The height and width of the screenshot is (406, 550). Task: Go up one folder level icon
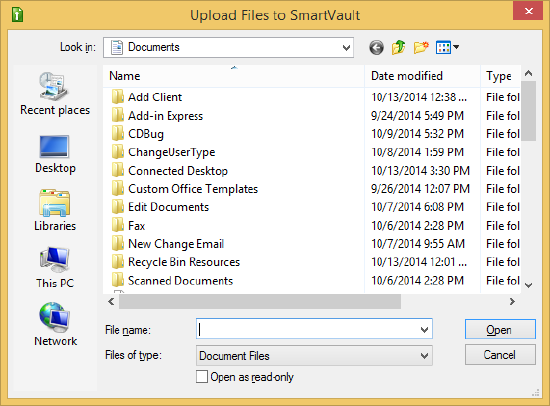point(398,47)
